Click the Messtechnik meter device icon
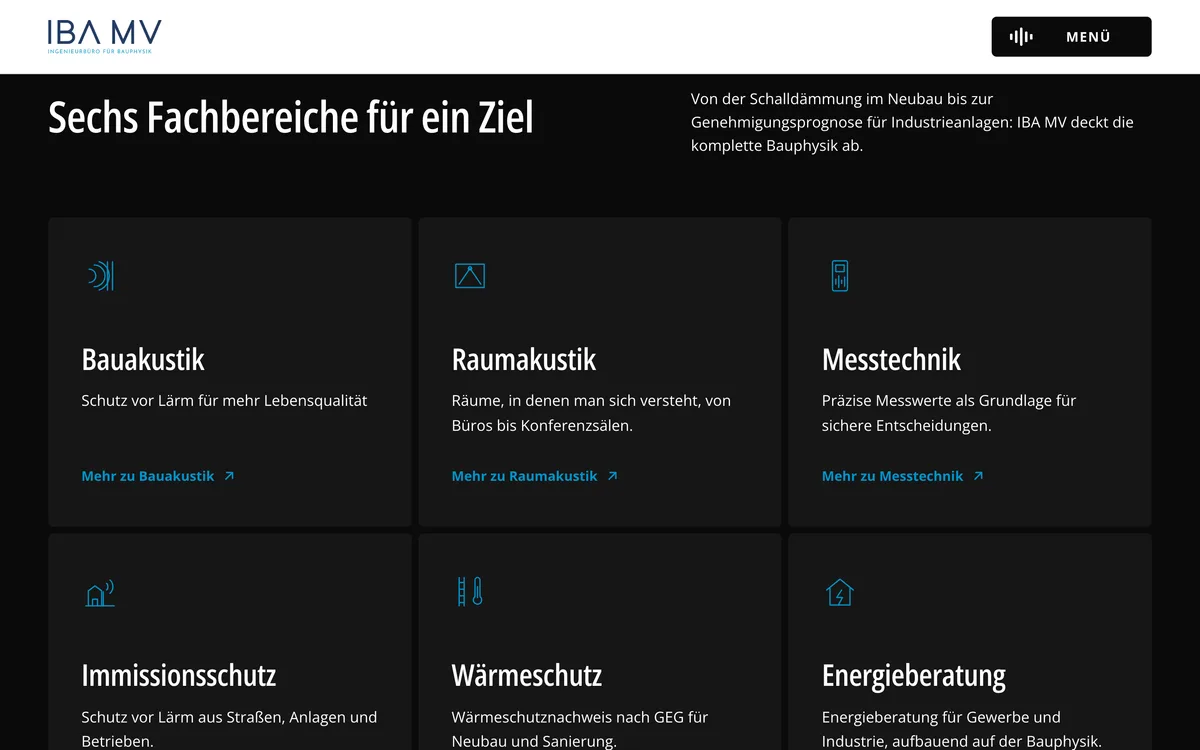This screenshot has height=750, width=1200. pyautogui.click(x=840, y=275)
